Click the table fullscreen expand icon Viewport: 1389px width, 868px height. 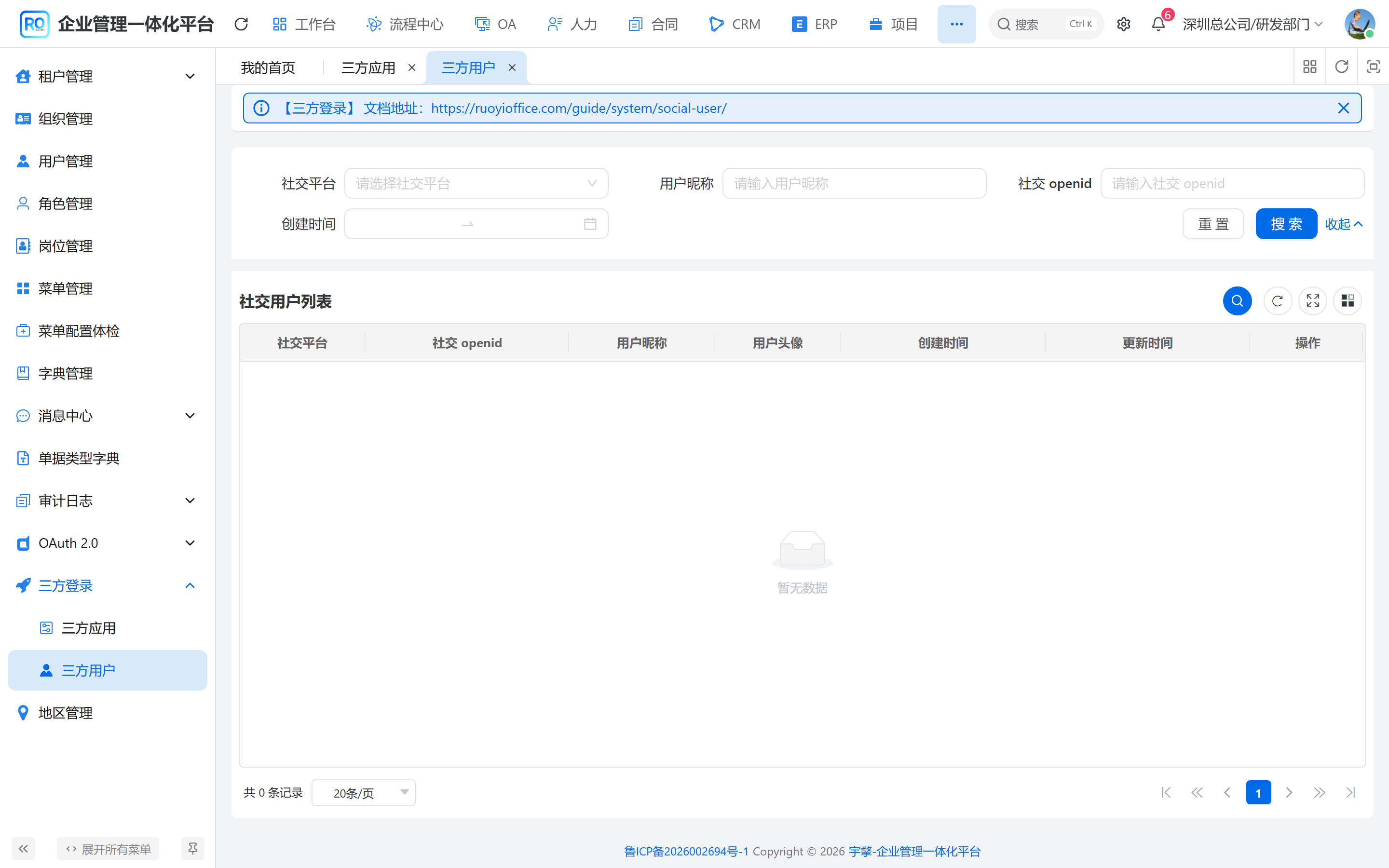[1313, 301]
